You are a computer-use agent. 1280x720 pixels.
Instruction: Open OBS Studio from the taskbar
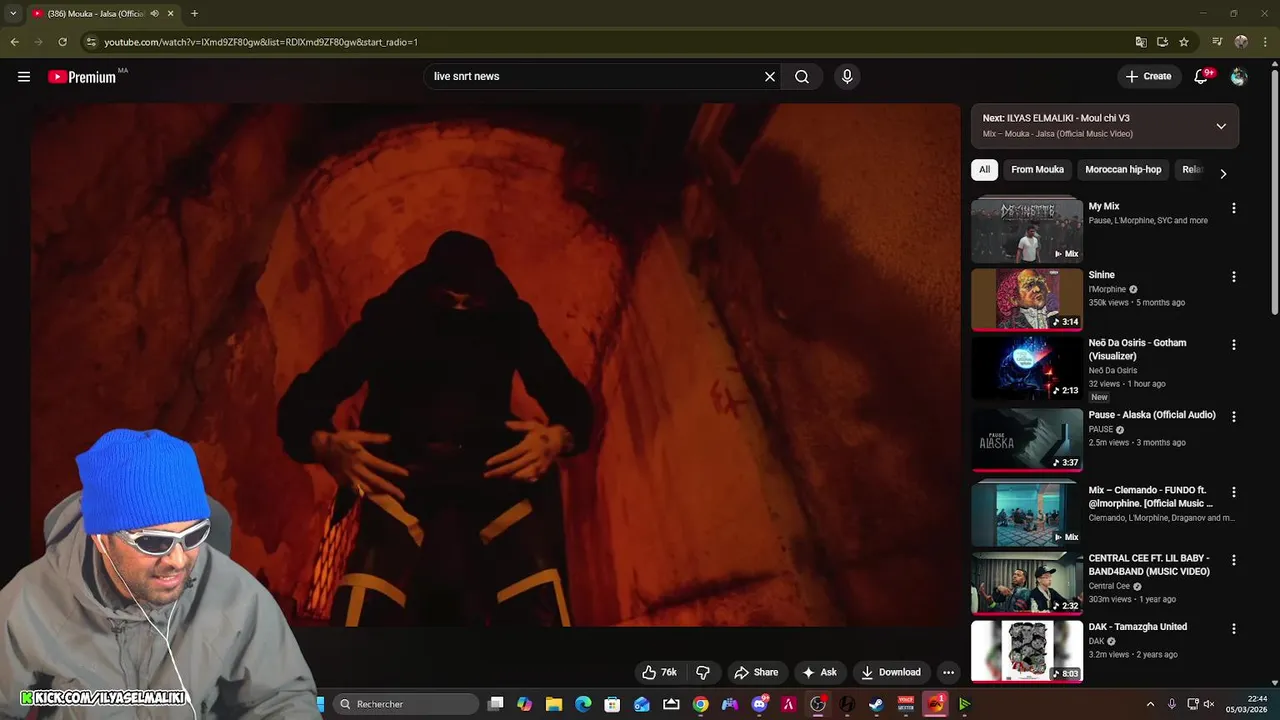[818, 704]
